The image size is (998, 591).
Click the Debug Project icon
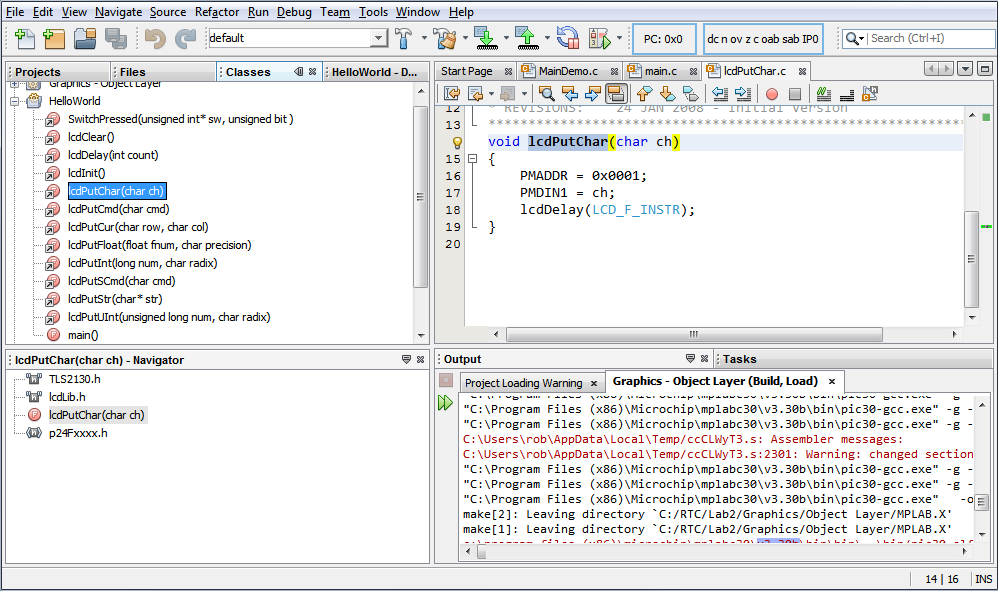tap(599, 39)
